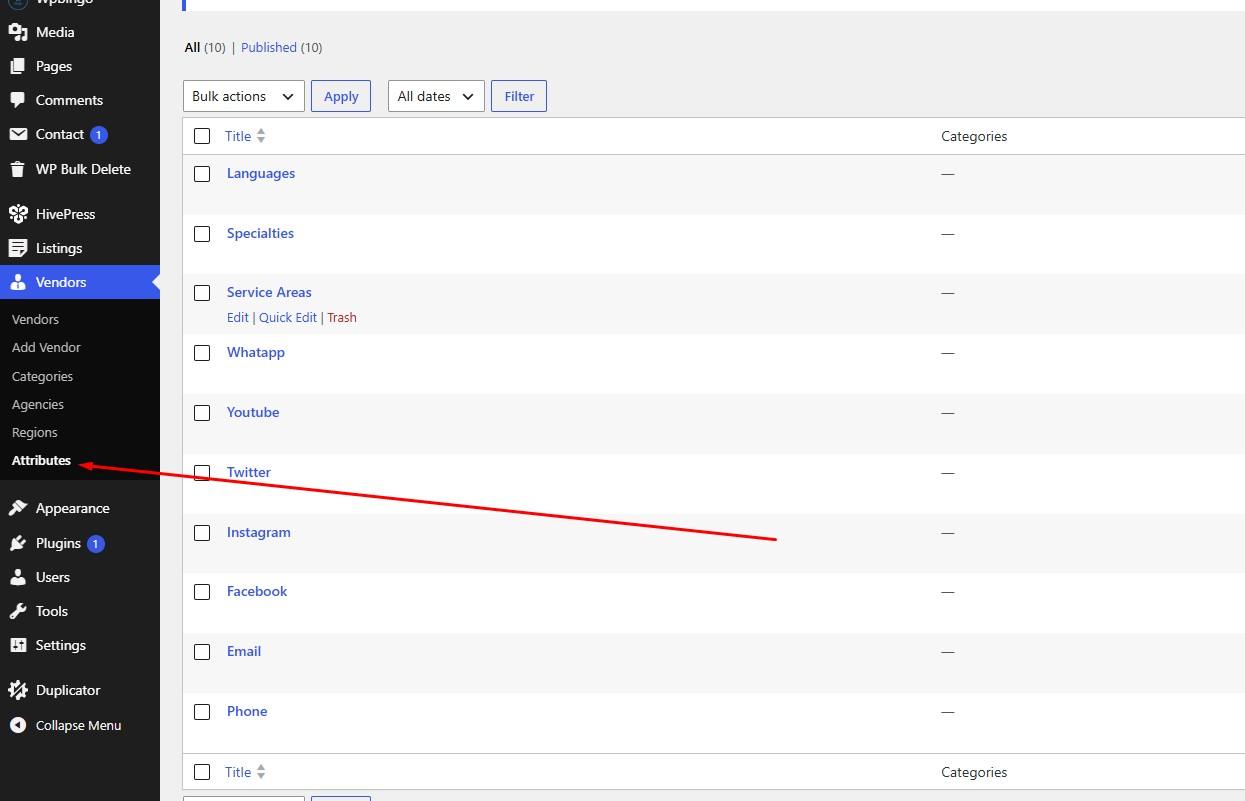The width and height of the screenshot is (1245, 801).
Task: Open the Facebook attribute
Action: pyautogui.click(x=257, y=591)
